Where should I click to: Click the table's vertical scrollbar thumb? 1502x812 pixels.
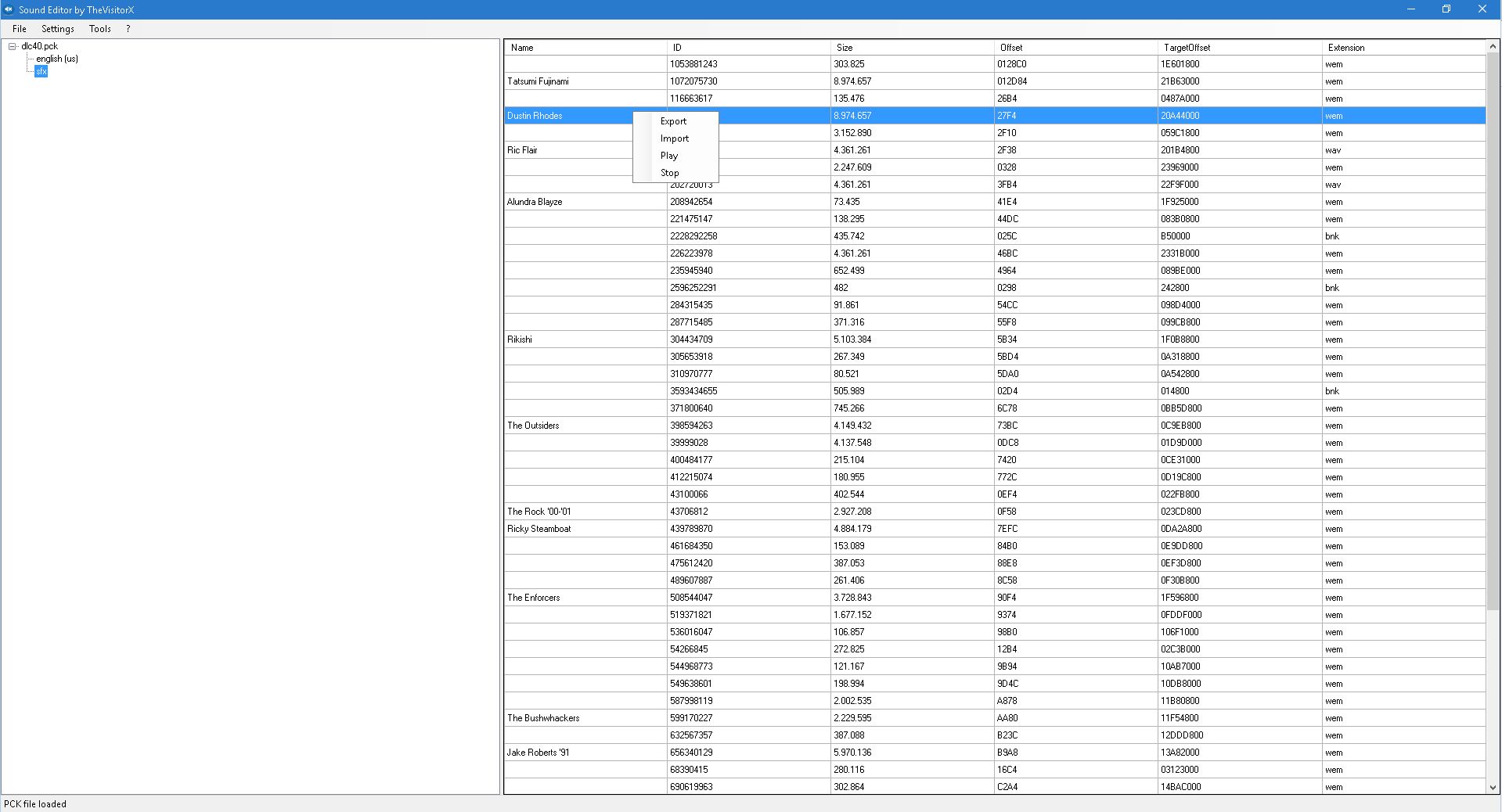(x=1493, y=331)
